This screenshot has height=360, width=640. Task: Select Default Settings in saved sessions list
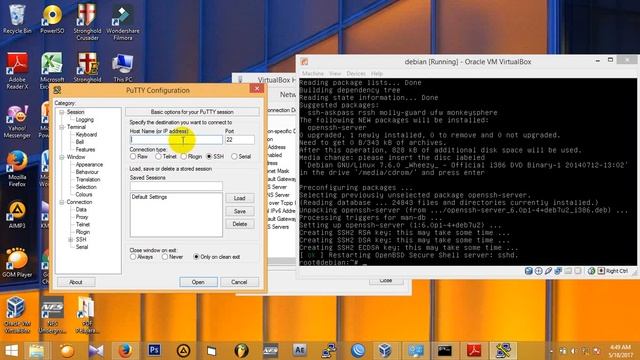[x=149, y=197]
